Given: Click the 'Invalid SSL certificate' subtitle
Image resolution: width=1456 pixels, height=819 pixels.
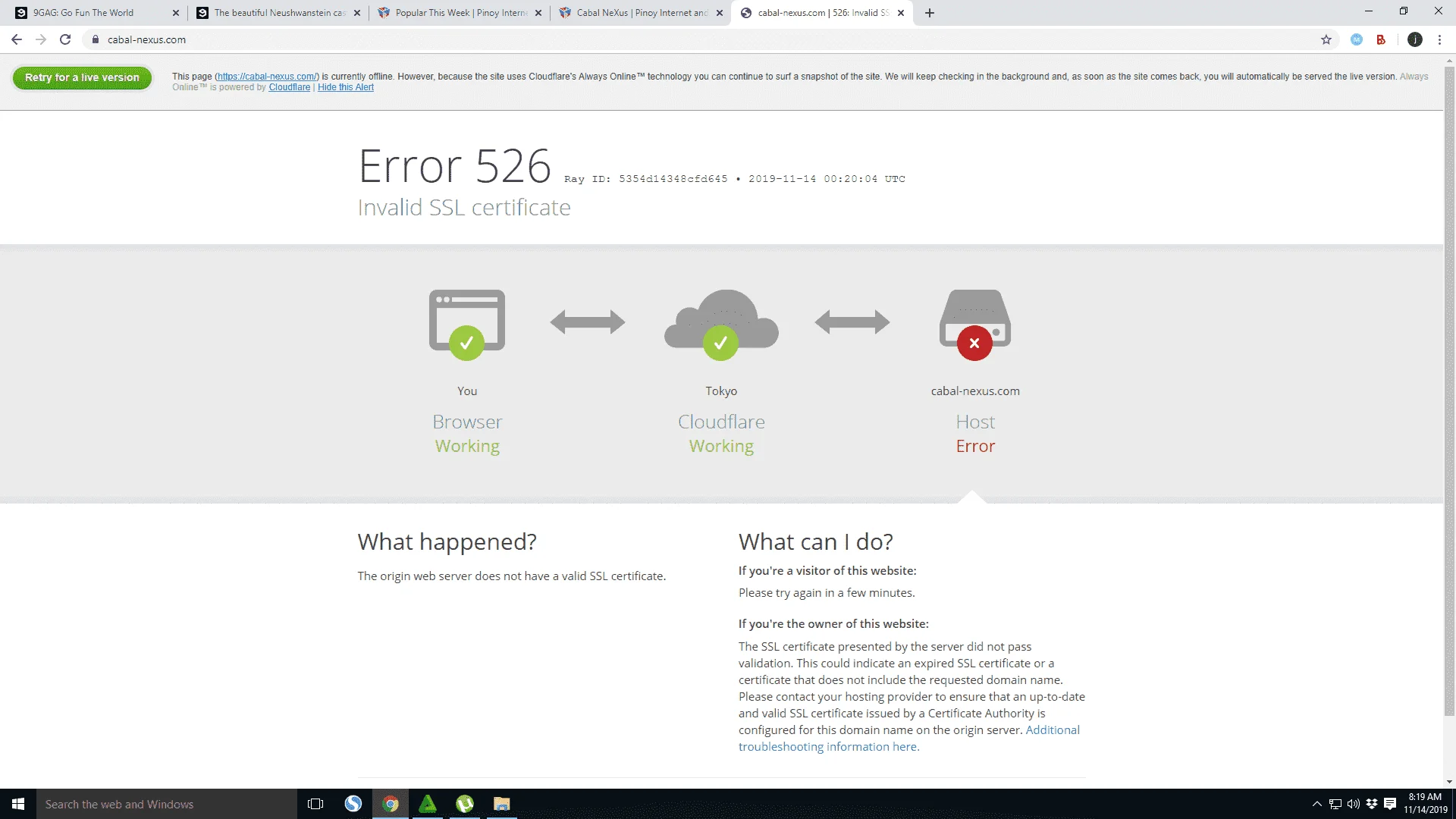Looking at the screenshot, I should point(464,207).
